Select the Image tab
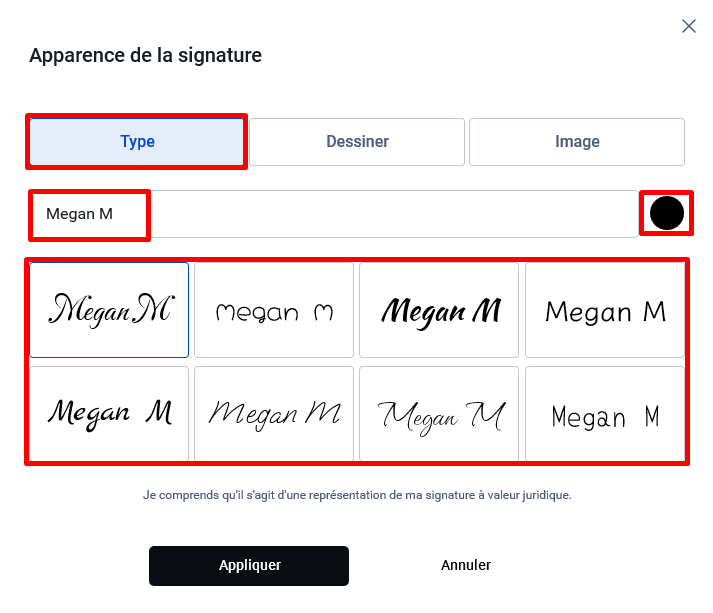The image size is (713, 613). click(x=577, y=141)
